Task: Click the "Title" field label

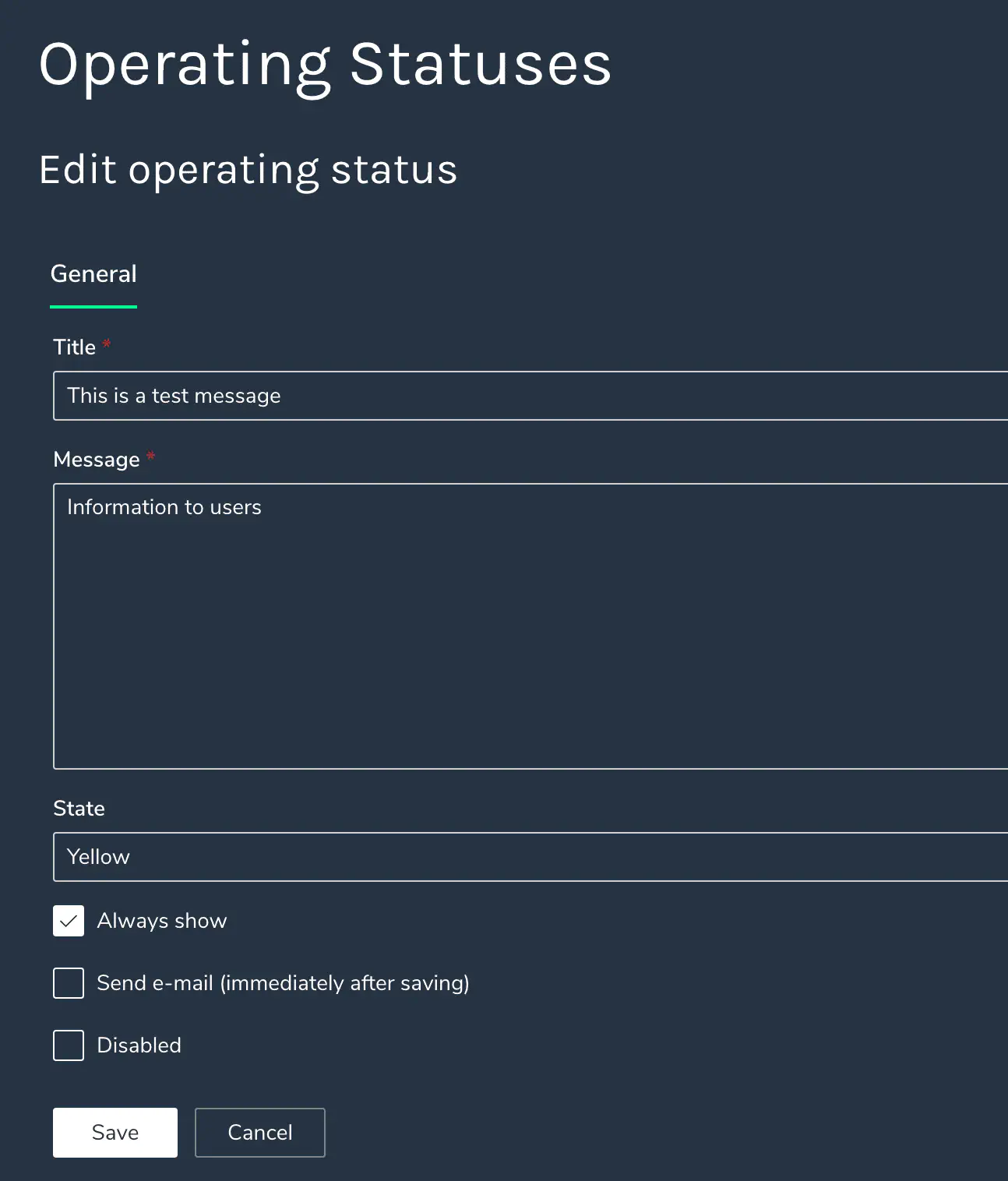Action: (x=74, y=347)
